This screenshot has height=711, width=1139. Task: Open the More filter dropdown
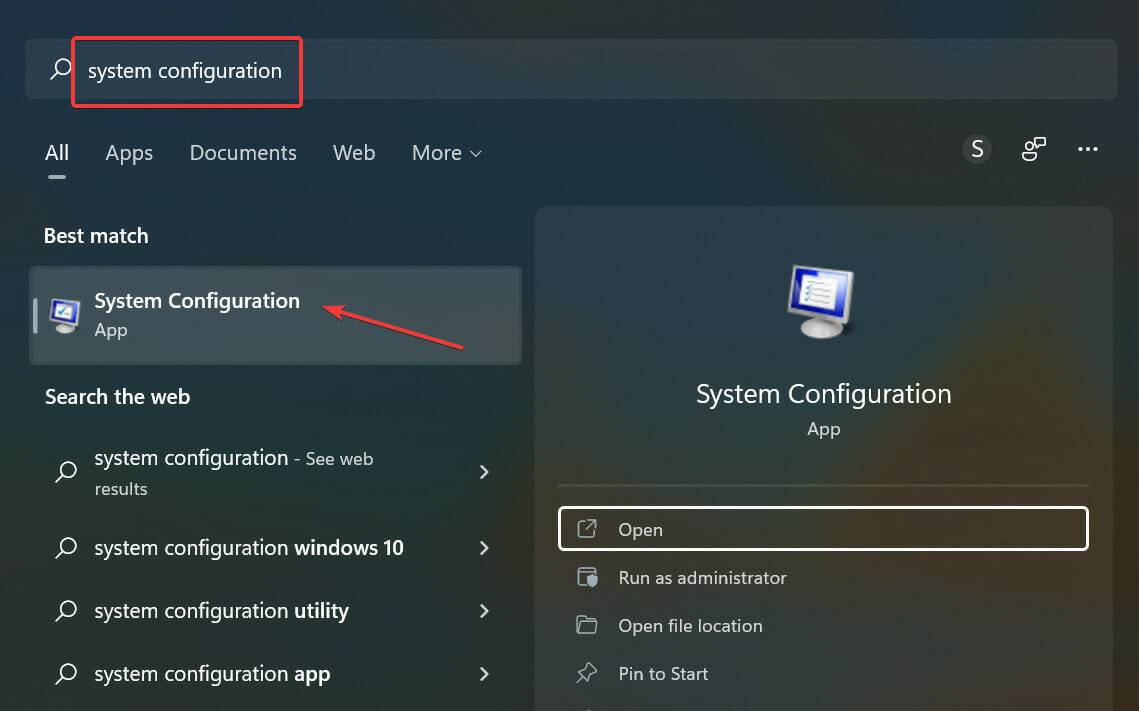tap(446, 152)
